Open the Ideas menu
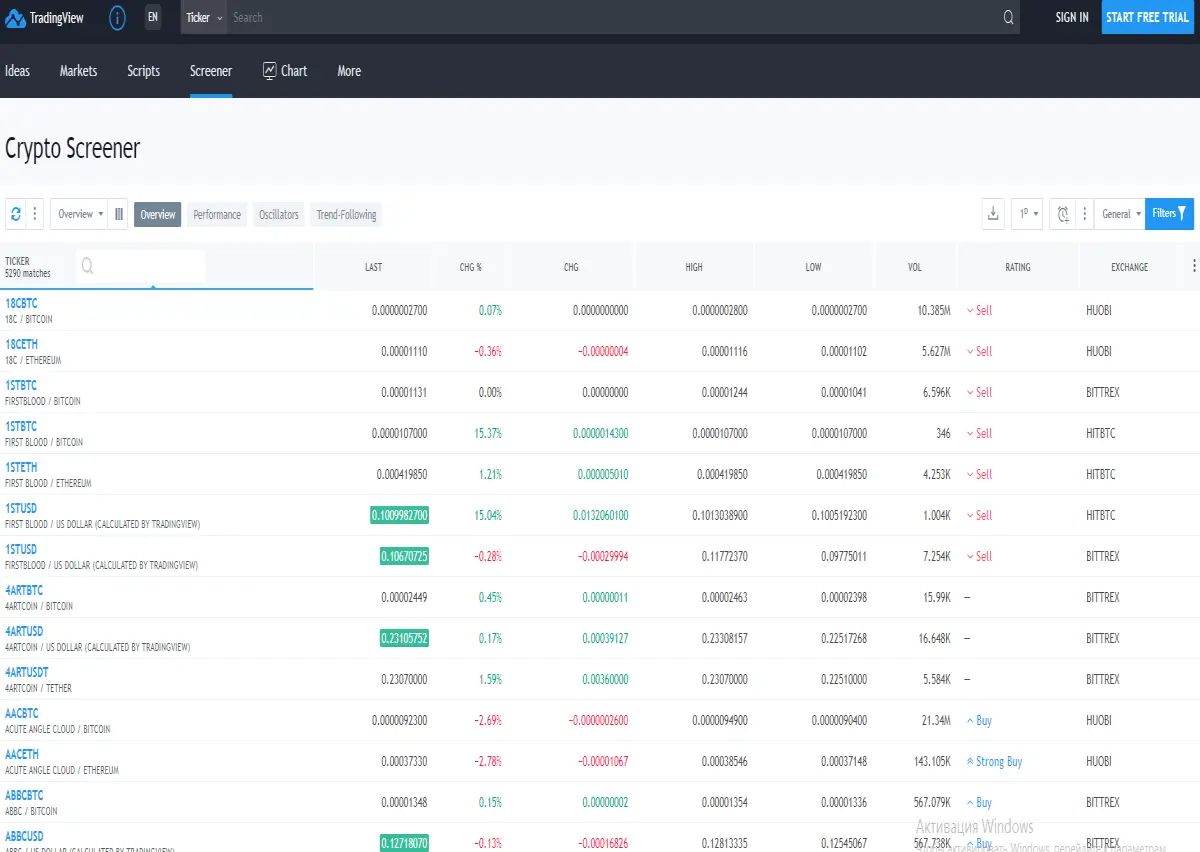This screenshot has width=1200, height=852. click(x=18, y=71)
